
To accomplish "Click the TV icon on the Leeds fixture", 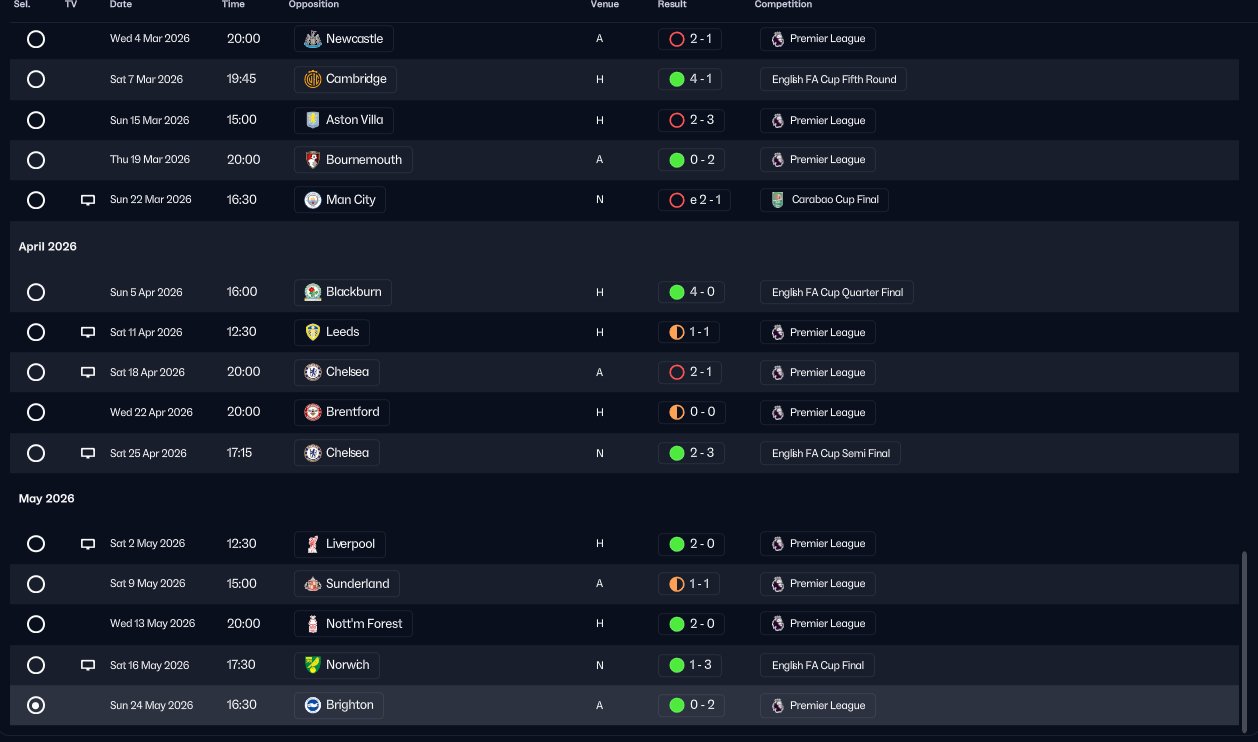I will click(88, 332).
